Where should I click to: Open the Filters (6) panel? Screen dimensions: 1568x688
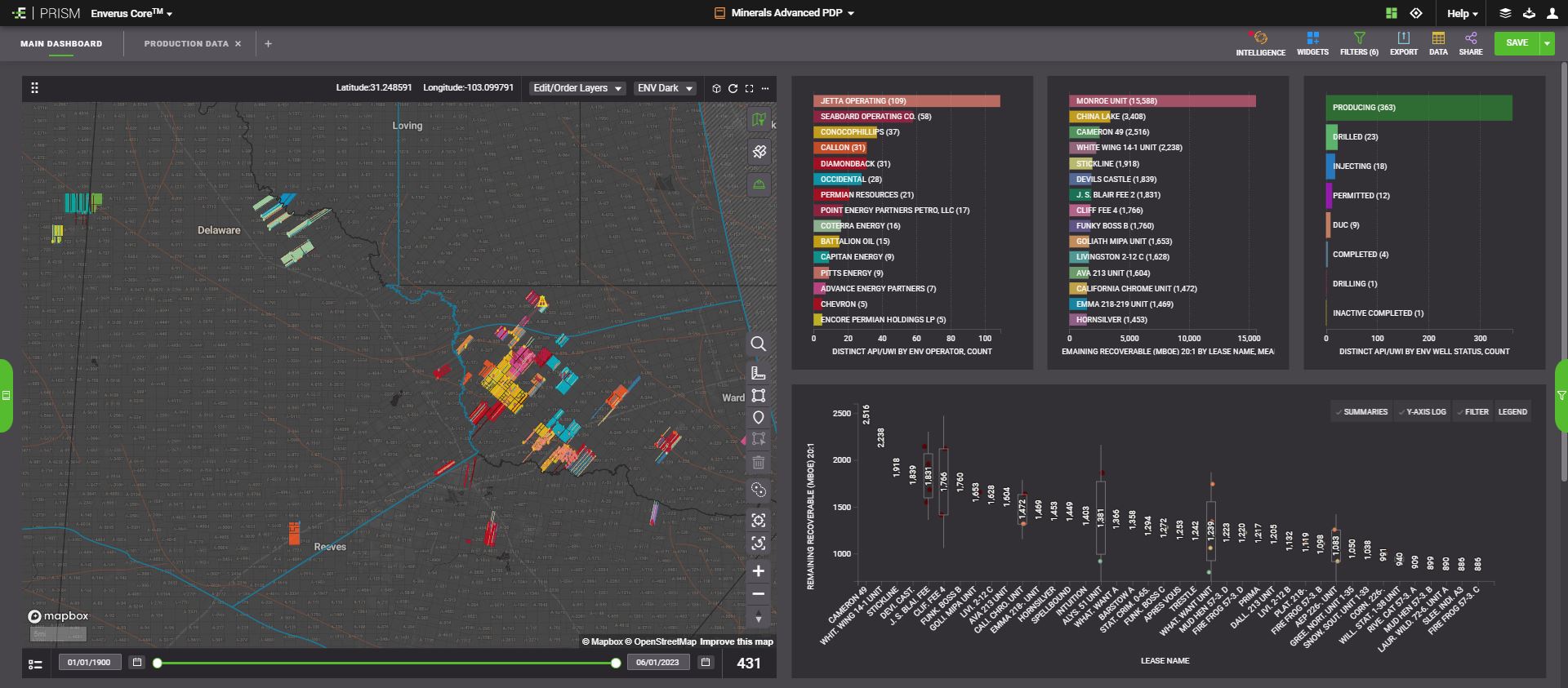[1359, 43]
